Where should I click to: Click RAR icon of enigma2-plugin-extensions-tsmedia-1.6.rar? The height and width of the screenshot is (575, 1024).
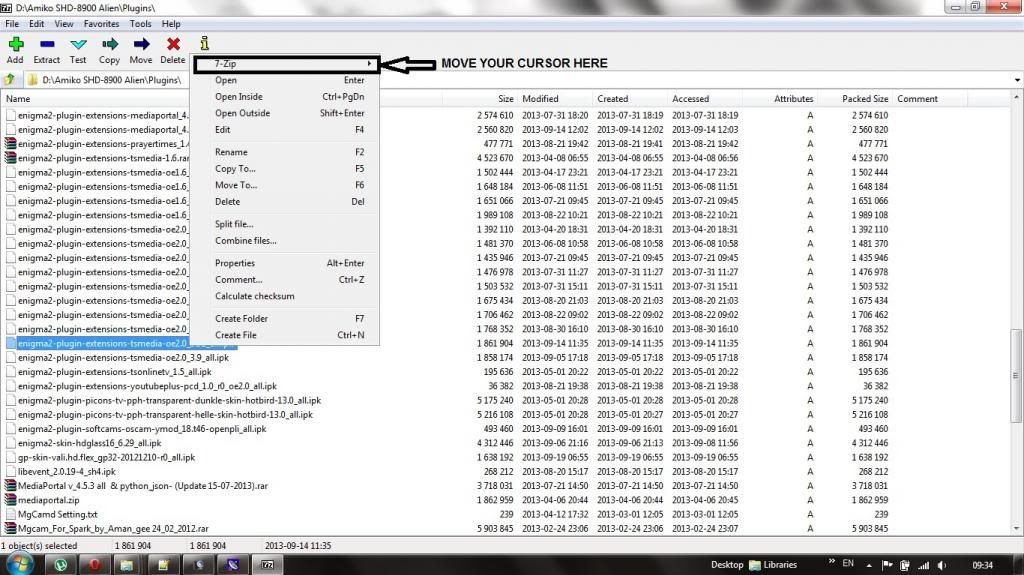(x=10, y=157)
